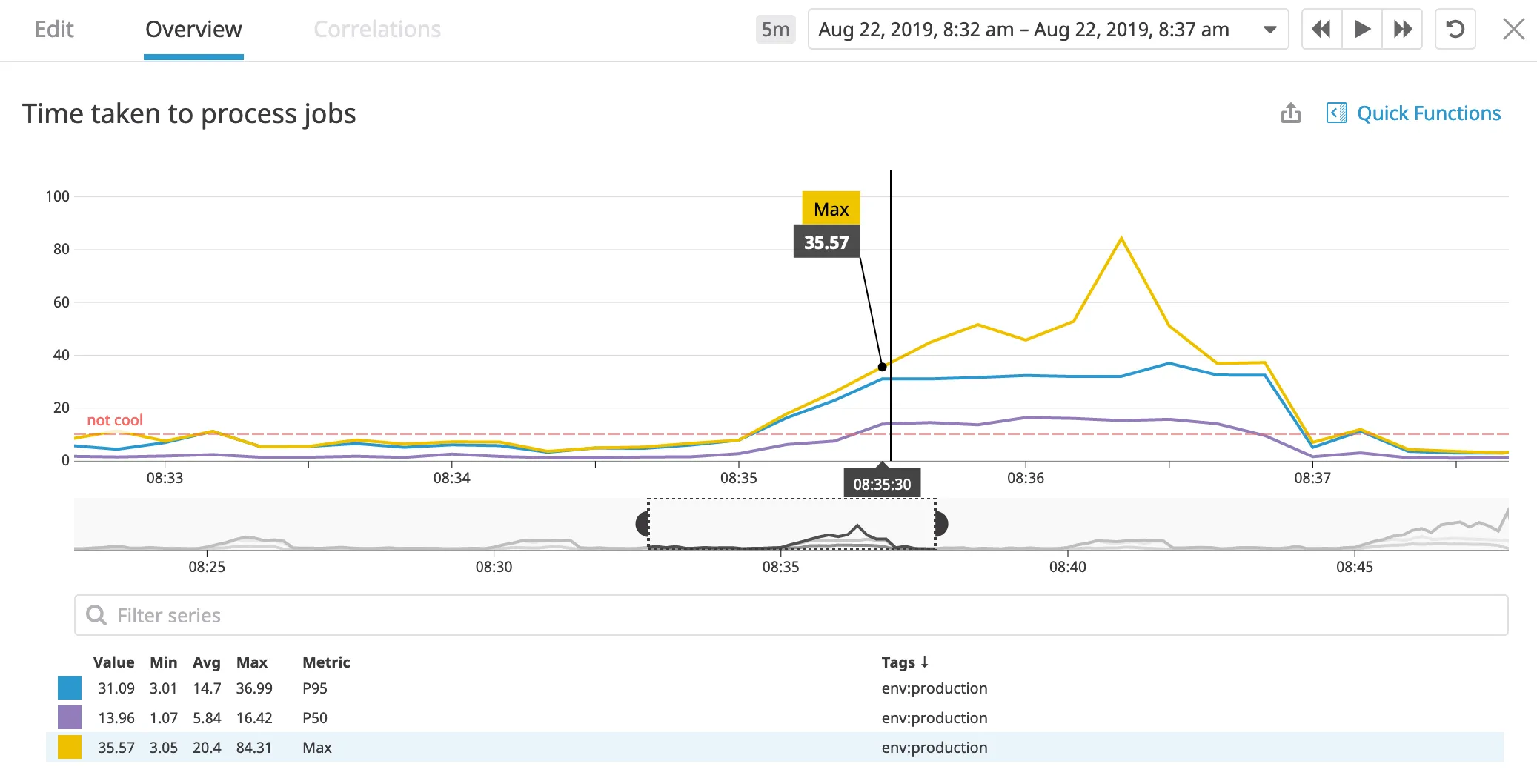The width and height of the screenshot is (1537, 784).
Task: Click the reset time undo icon
Action: [x=1455, y=30]
